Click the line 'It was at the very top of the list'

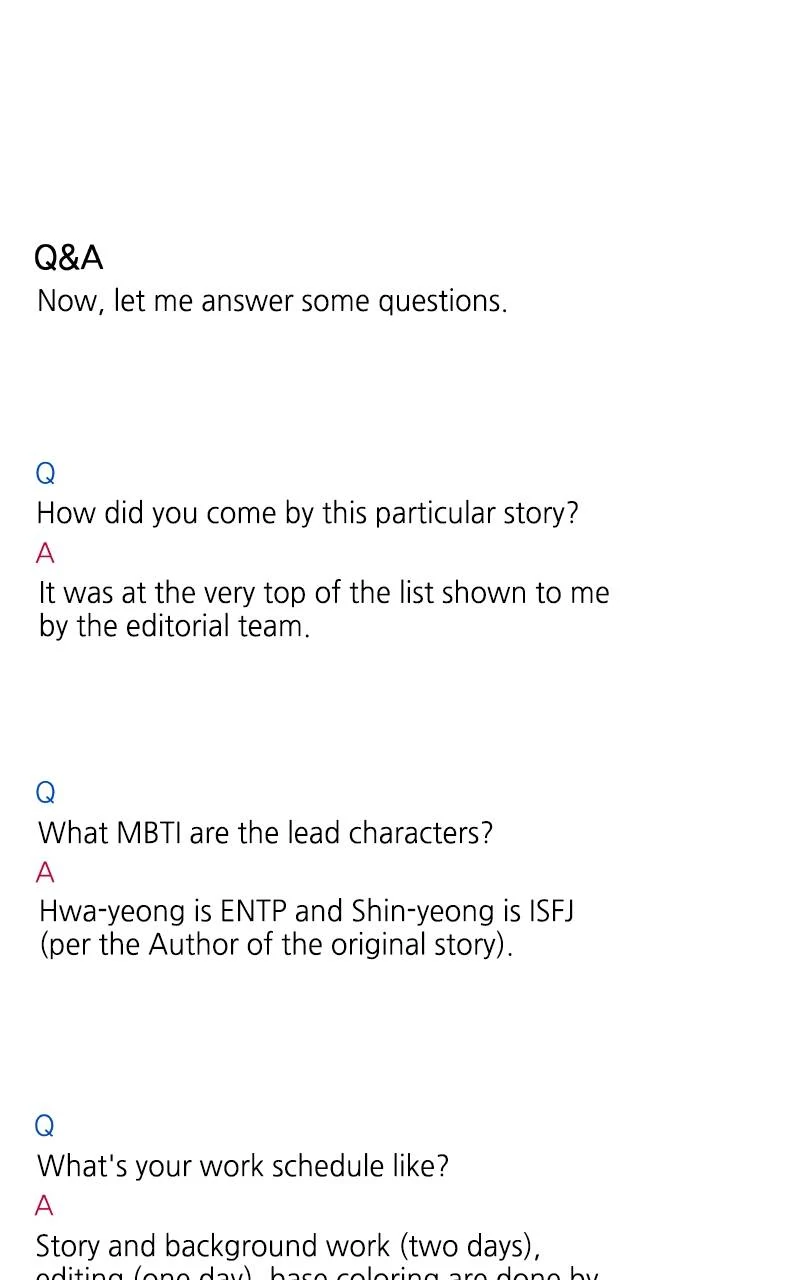pos(323,593)
